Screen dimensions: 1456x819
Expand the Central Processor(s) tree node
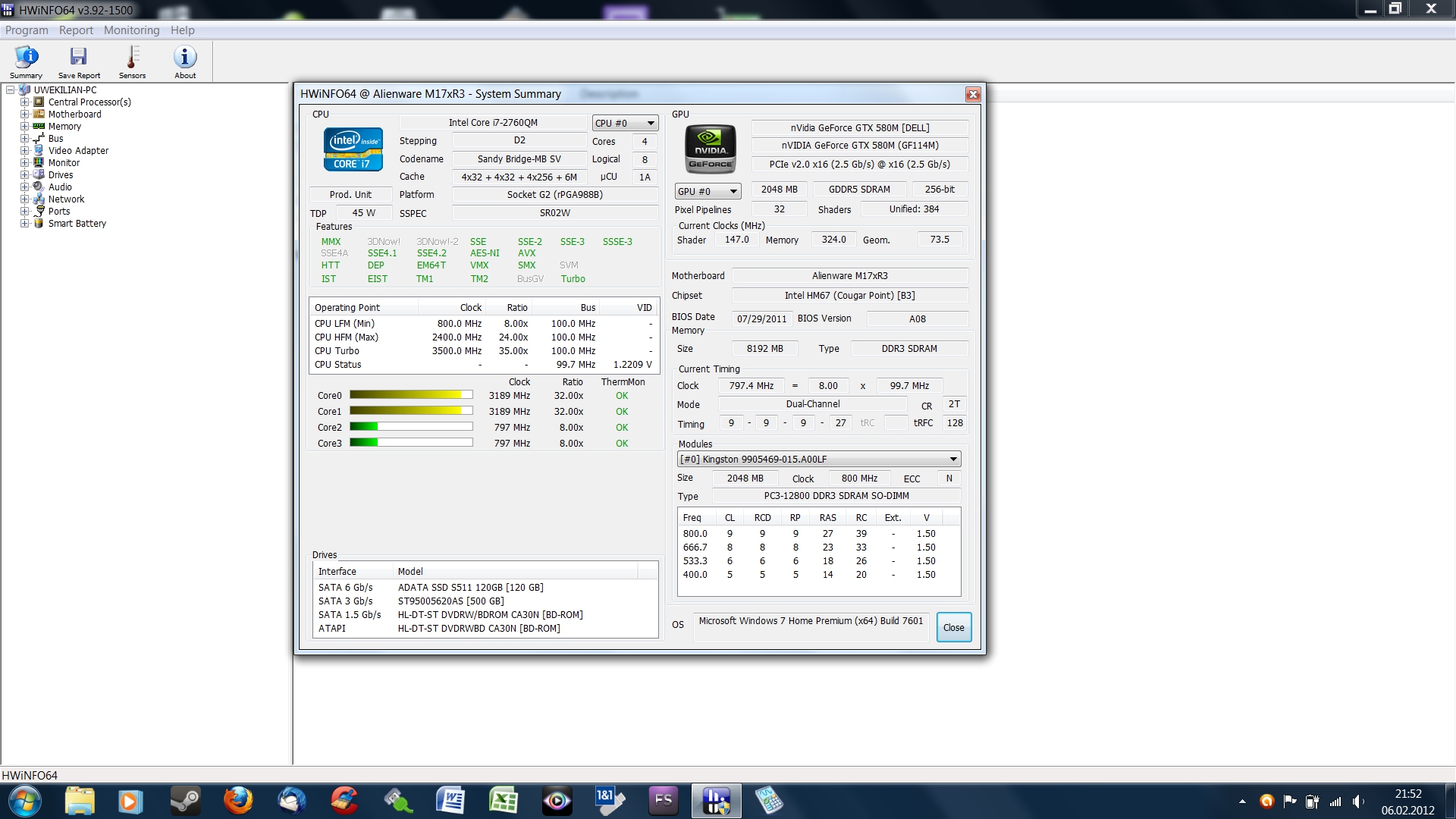24,102
